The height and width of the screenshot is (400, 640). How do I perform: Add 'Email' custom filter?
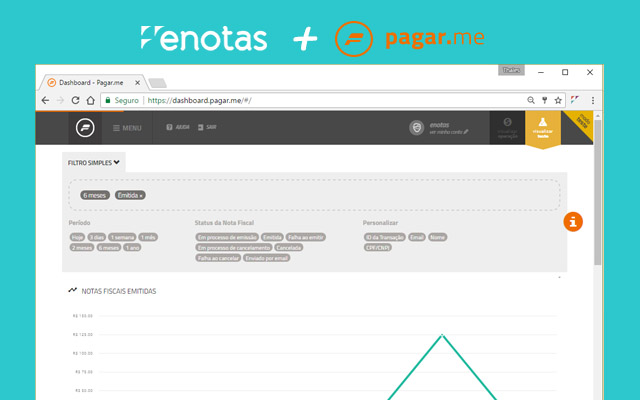point(417,237)
